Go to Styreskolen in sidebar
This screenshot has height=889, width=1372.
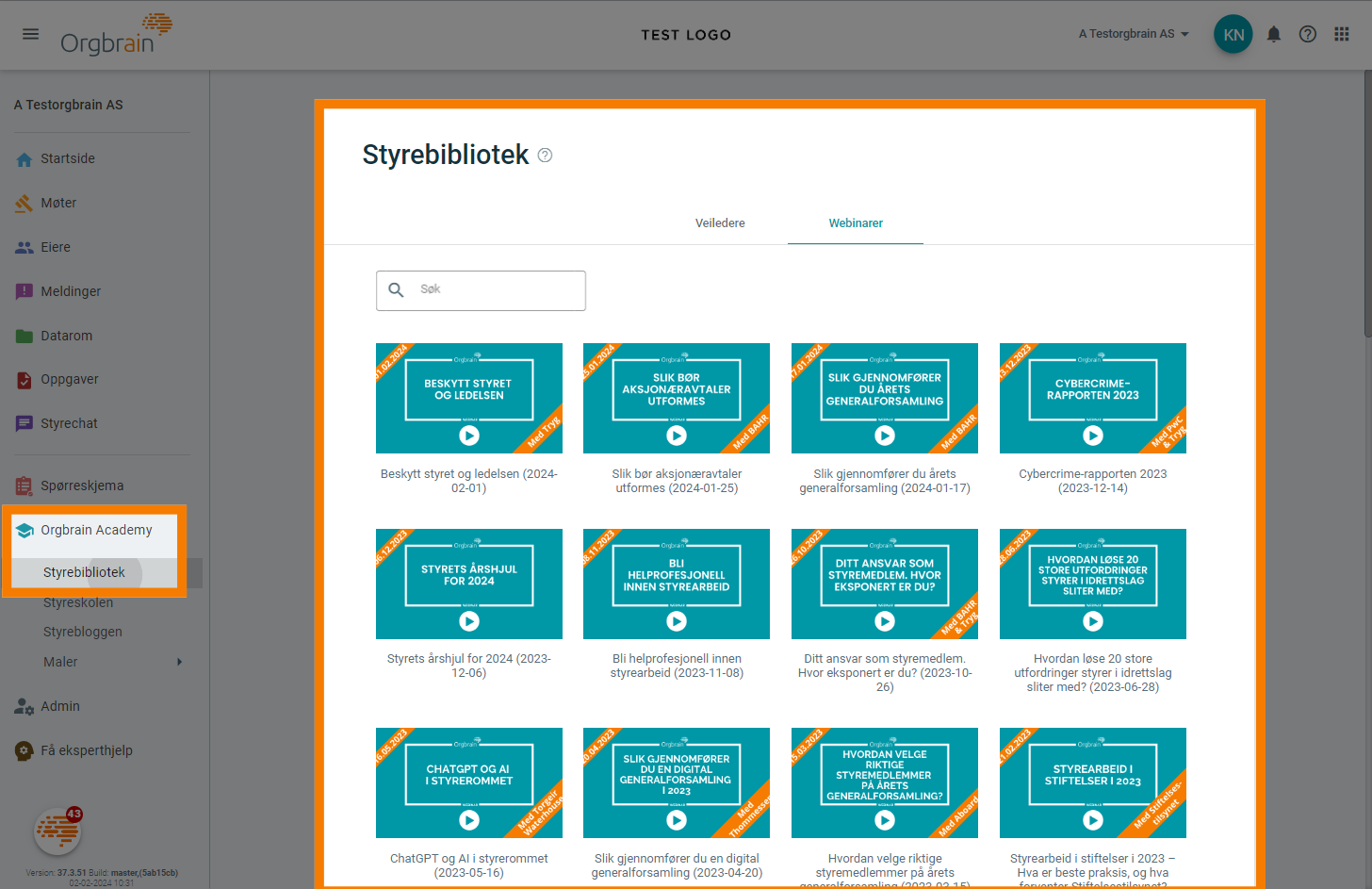(78, 603)
